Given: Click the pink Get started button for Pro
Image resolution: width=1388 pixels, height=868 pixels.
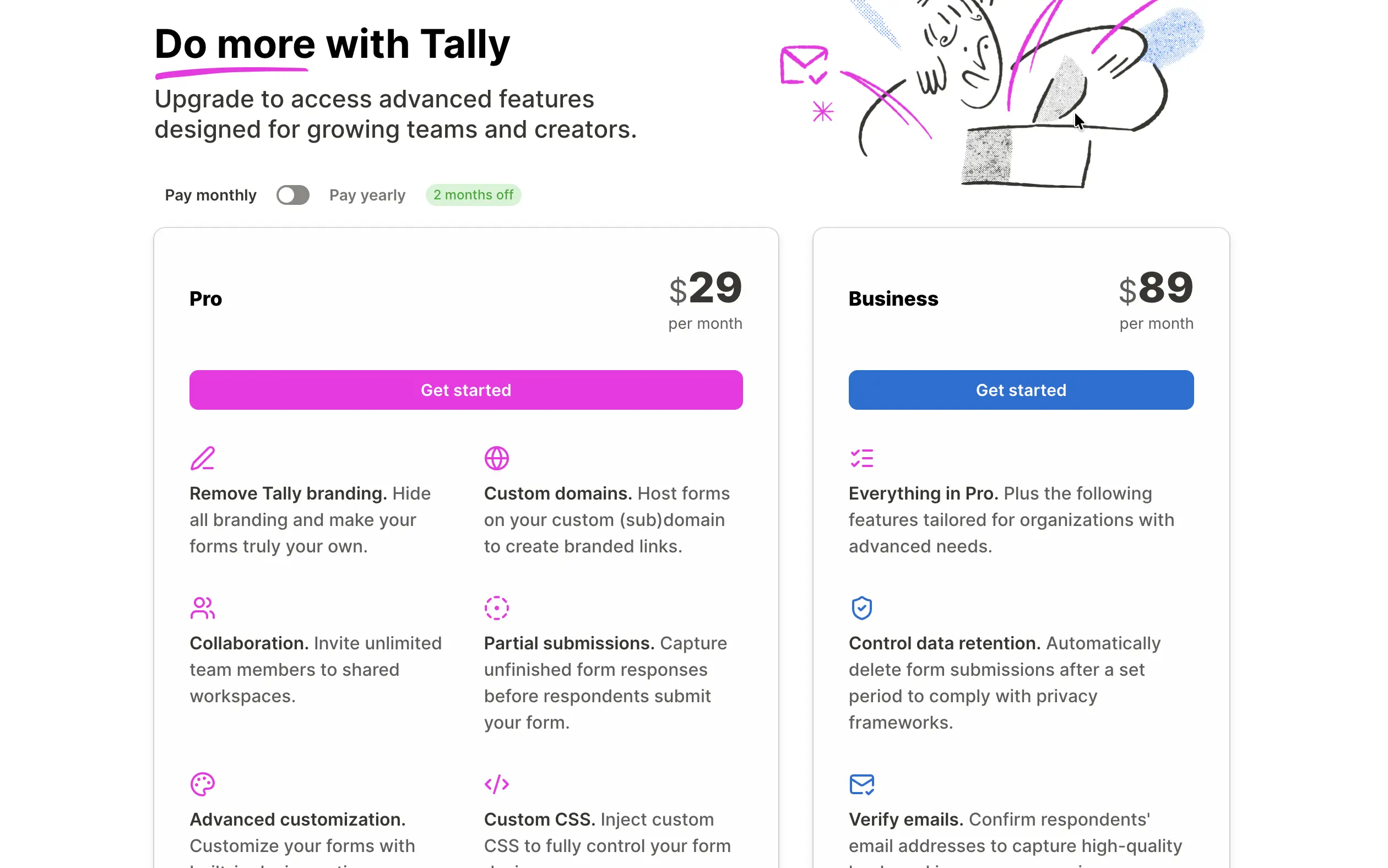Looking at the screenshot, I should [x=466, y=390].
